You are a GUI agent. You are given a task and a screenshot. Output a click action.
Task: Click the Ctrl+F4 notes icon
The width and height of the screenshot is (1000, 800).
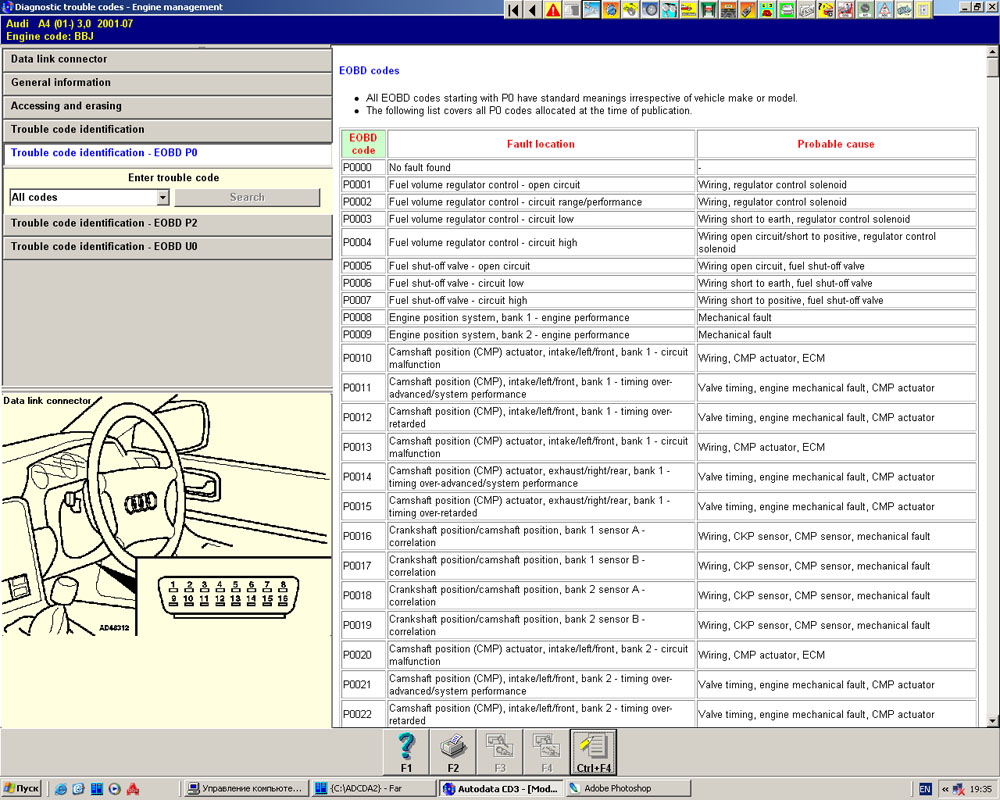coord(593,752)
